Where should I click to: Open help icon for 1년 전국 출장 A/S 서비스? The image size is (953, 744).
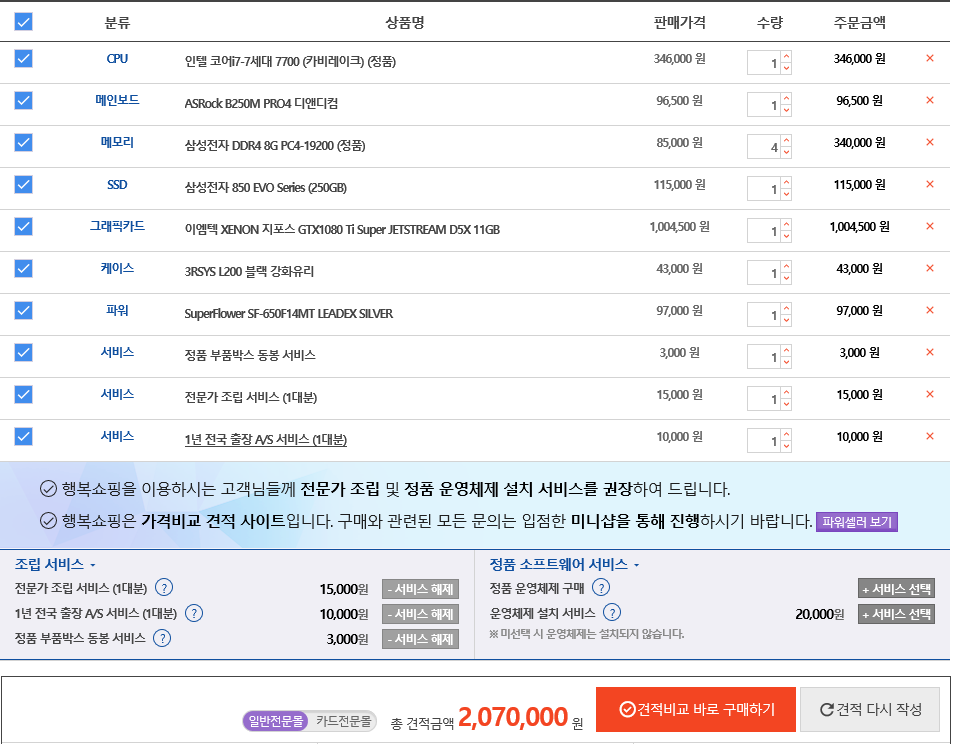(194, 613)
